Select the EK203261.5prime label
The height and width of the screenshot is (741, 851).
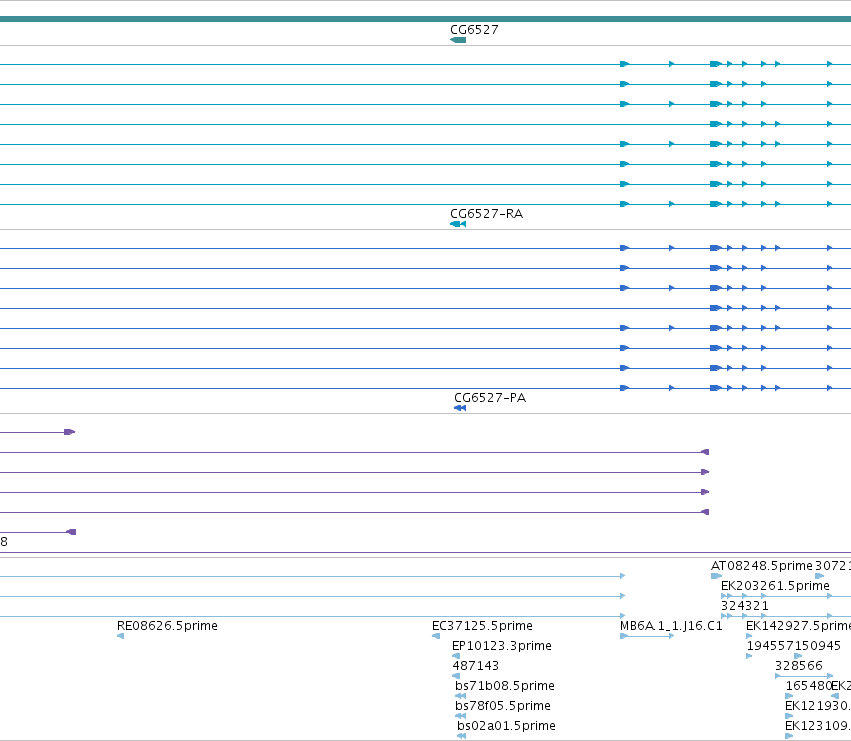776,586
